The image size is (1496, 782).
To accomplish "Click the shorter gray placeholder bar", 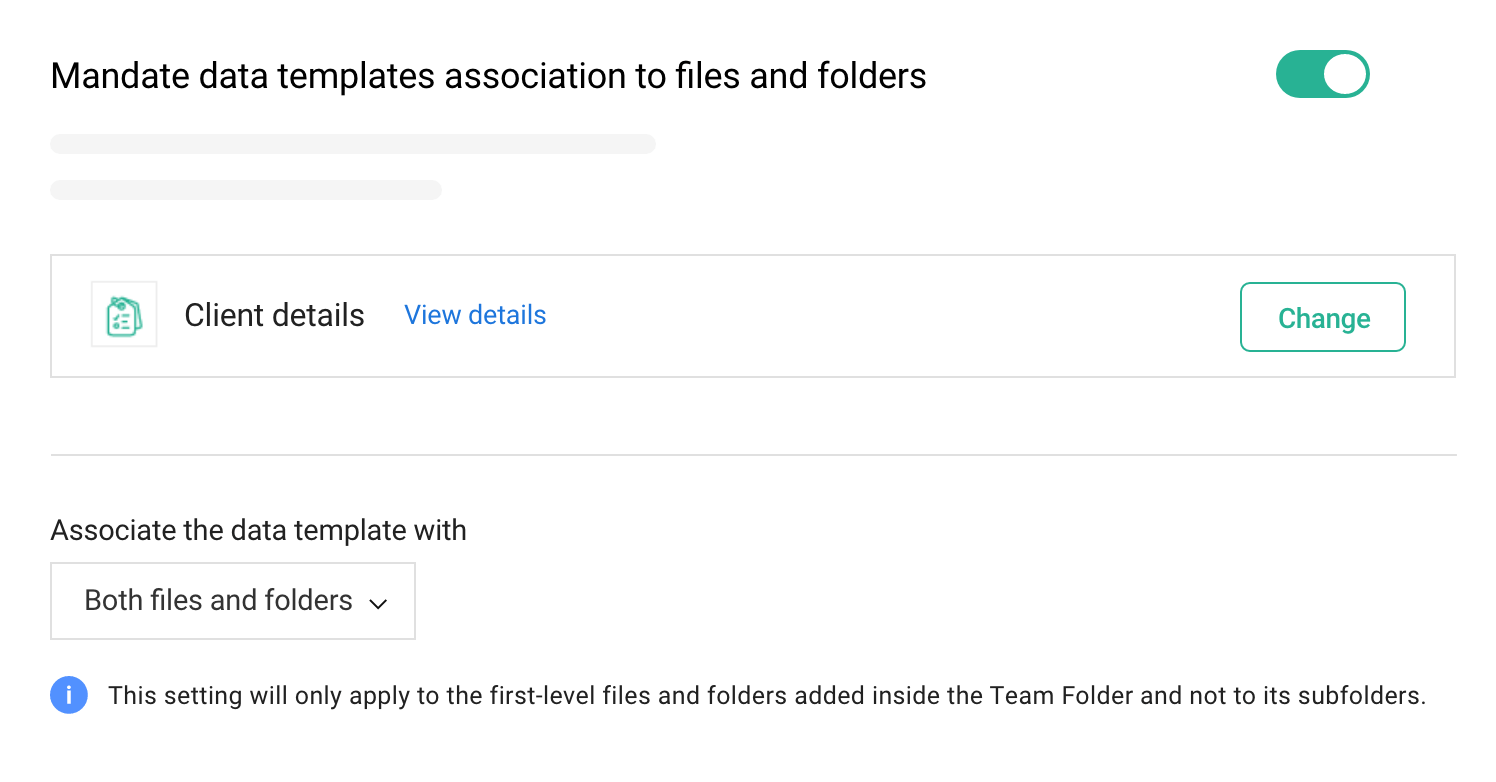I will tap(245, 190).
